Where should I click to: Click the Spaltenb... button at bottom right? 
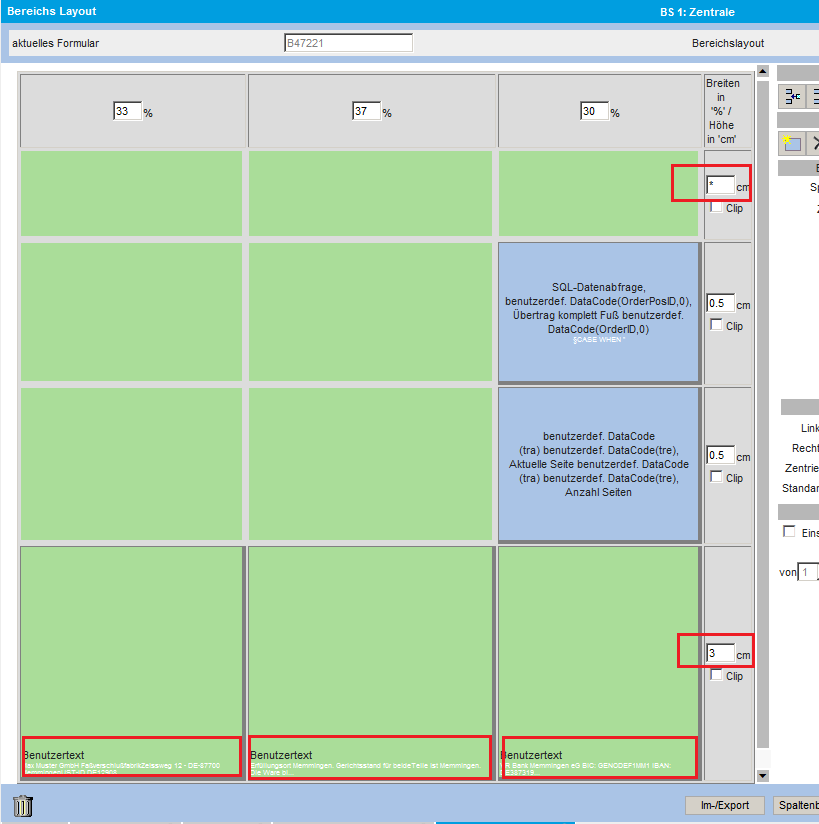click(797, 805)
